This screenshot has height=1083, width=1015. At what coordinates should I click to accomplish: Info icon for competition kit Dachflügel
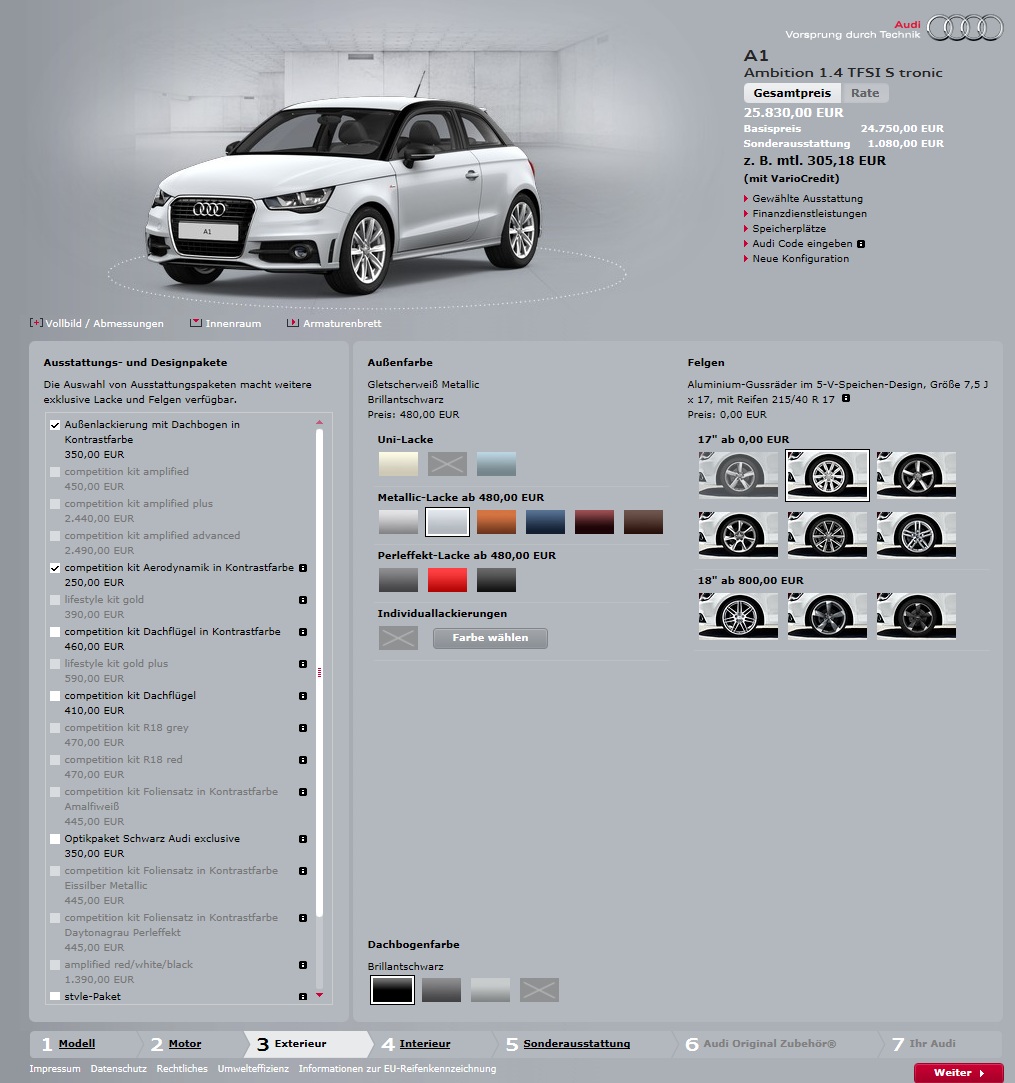pyautogui.click(x=302, y=696)
